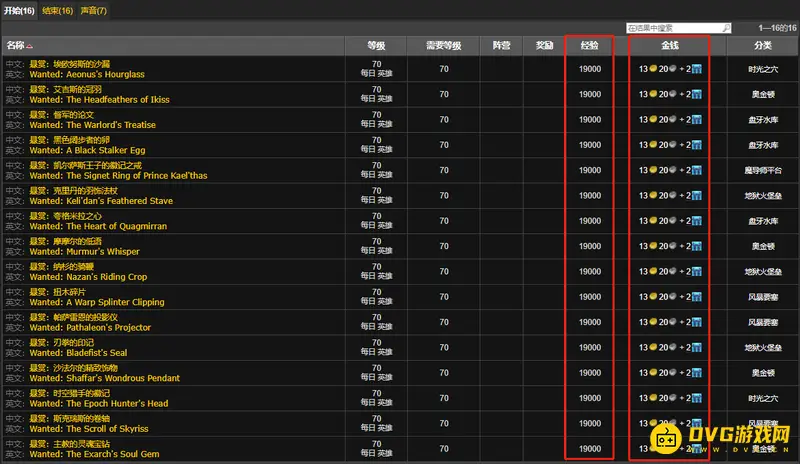Switch to the 声音(7) tab
The width and height of the screenshot is (800, 464).
coord(93,11)
